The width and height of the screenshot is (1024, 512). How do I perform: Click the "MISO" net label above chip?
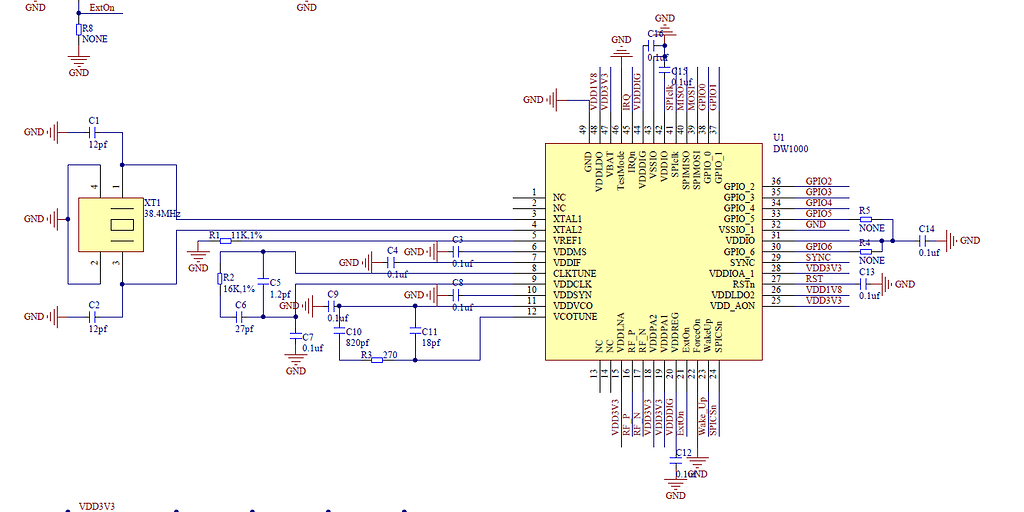[x=680, y=98]
